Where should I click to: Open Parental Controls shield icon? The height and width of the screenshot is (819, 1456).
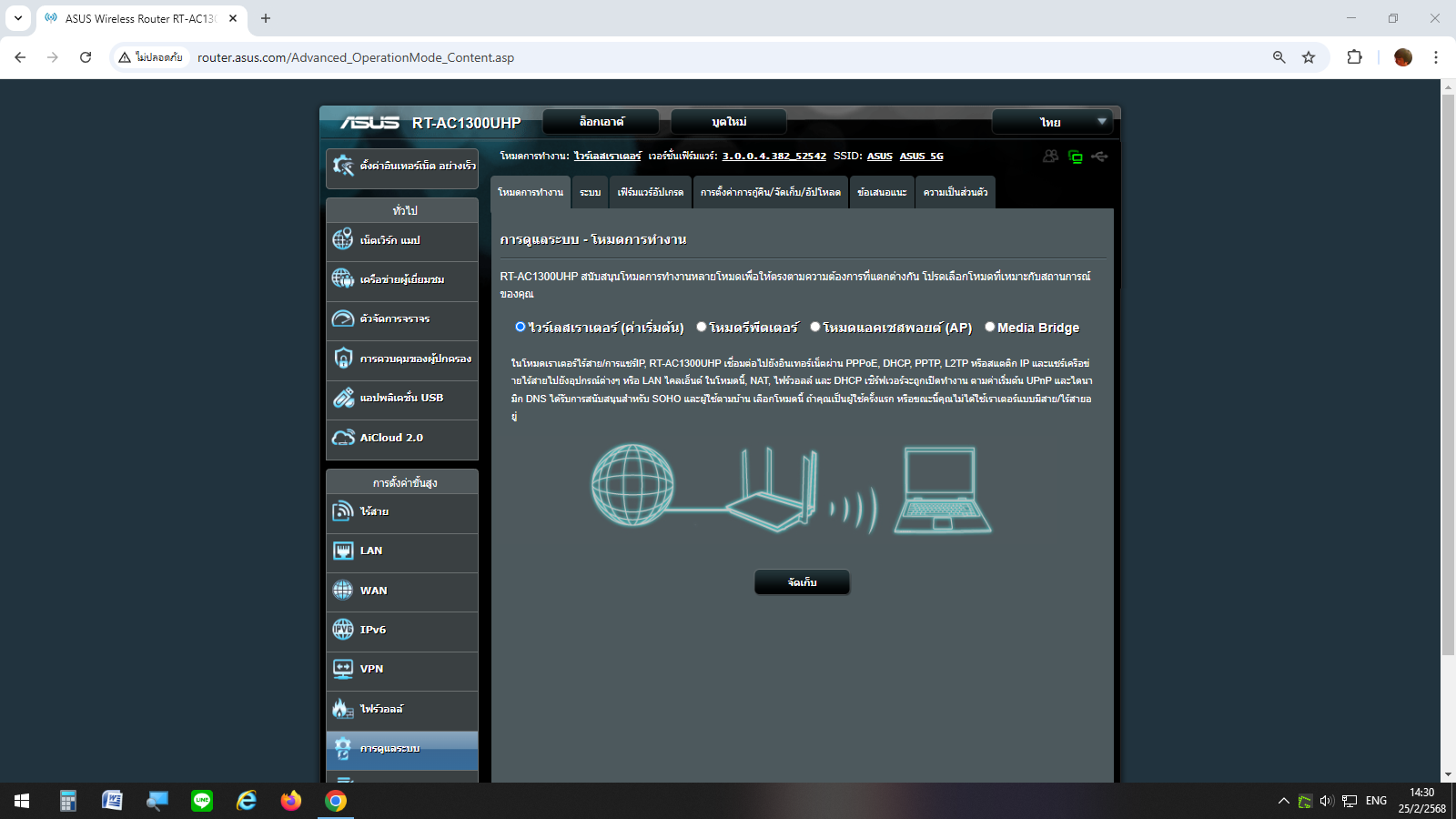[x=343, y=359]
